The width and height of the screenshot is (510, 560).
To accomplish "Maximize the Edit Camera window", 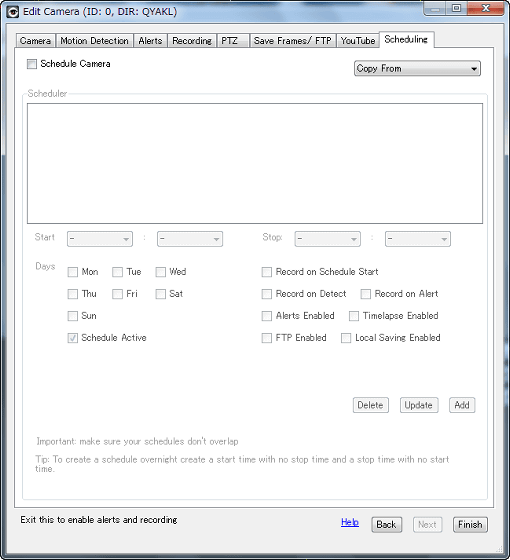I will click(456, 9).
